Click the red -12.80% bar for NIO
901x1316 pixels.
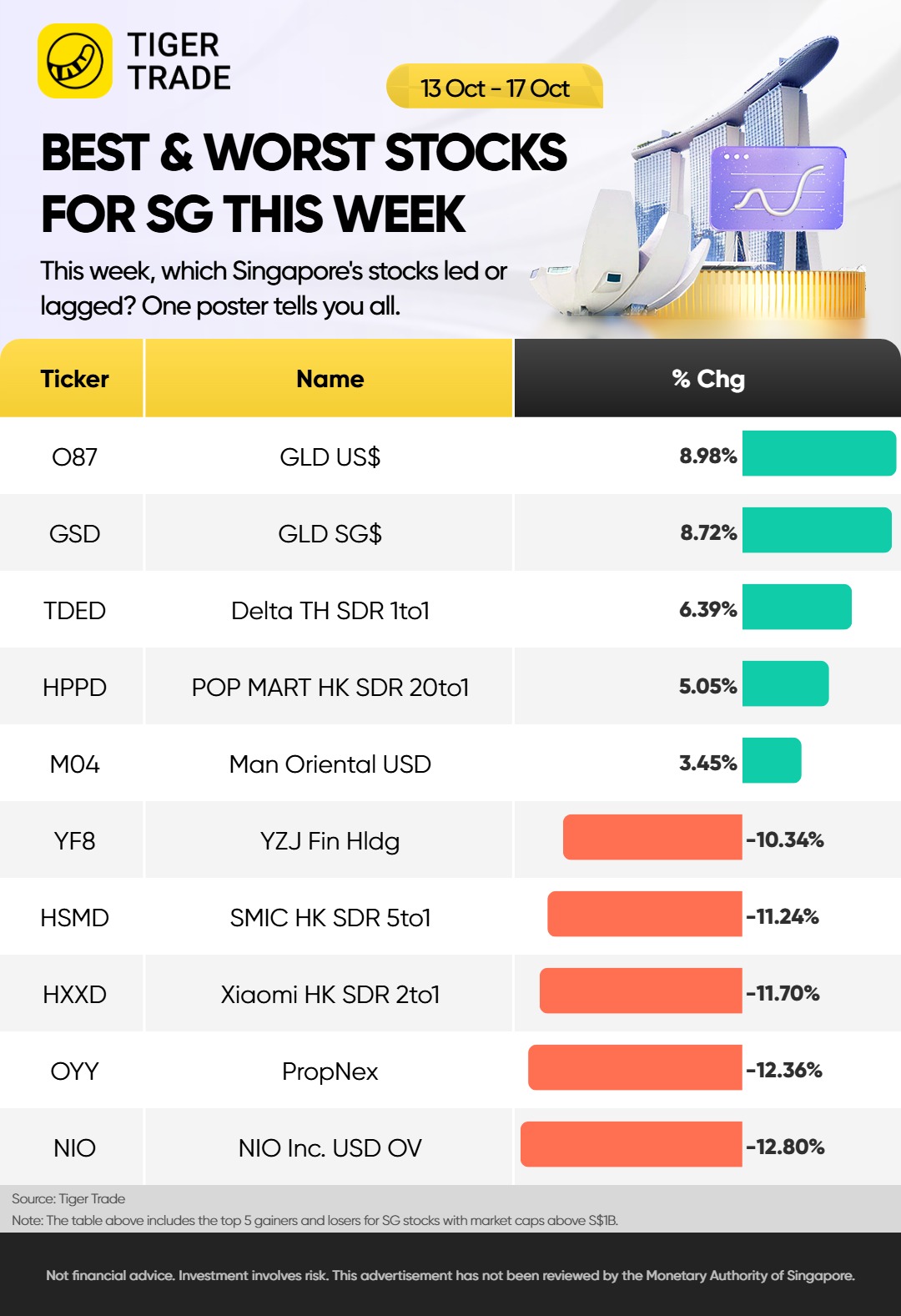click(632, 1145)
